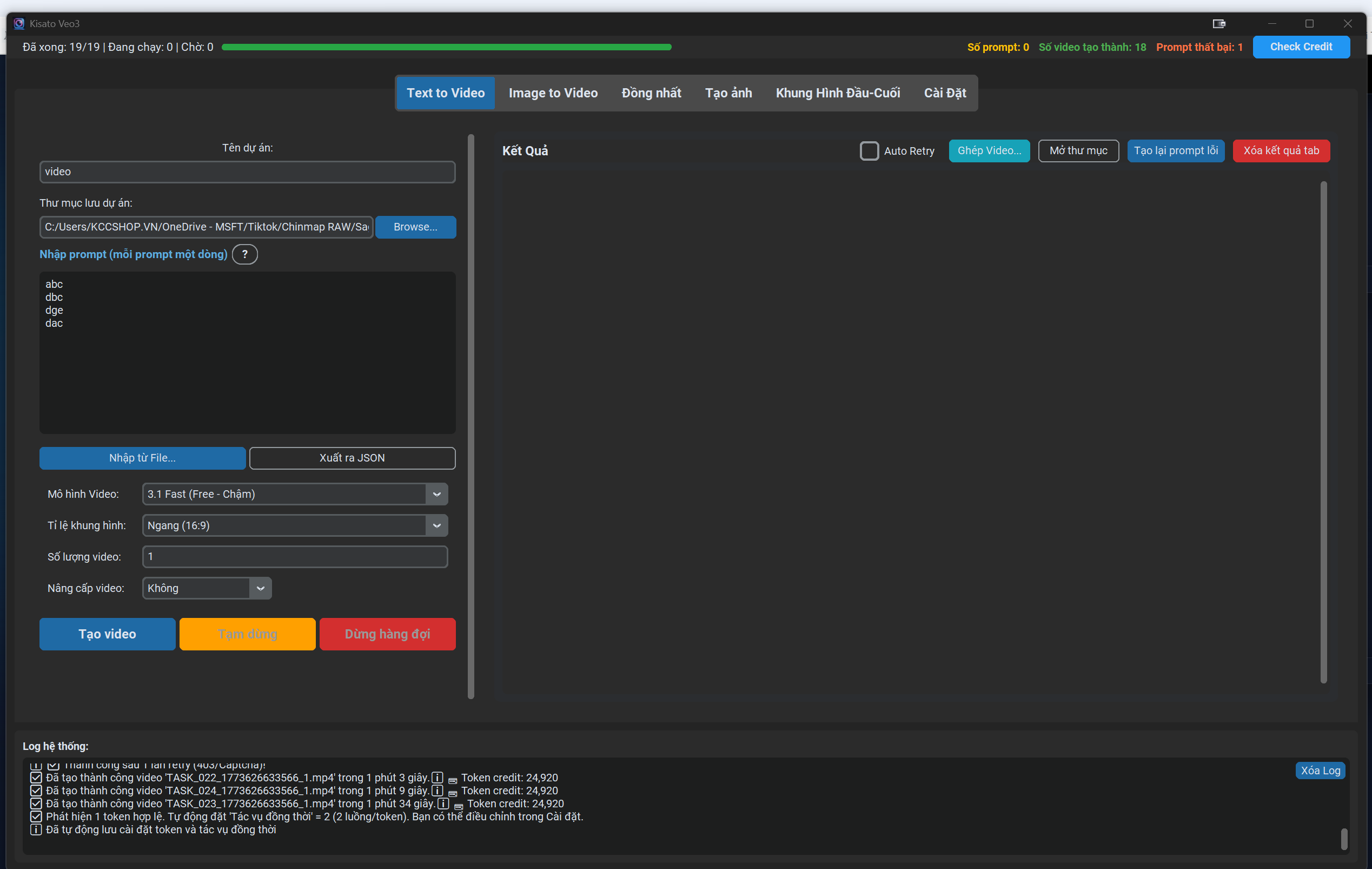Click 'Số video tạo thành: 18' text
This screenshot has width=1372, height=869.
pos(1092,47)
